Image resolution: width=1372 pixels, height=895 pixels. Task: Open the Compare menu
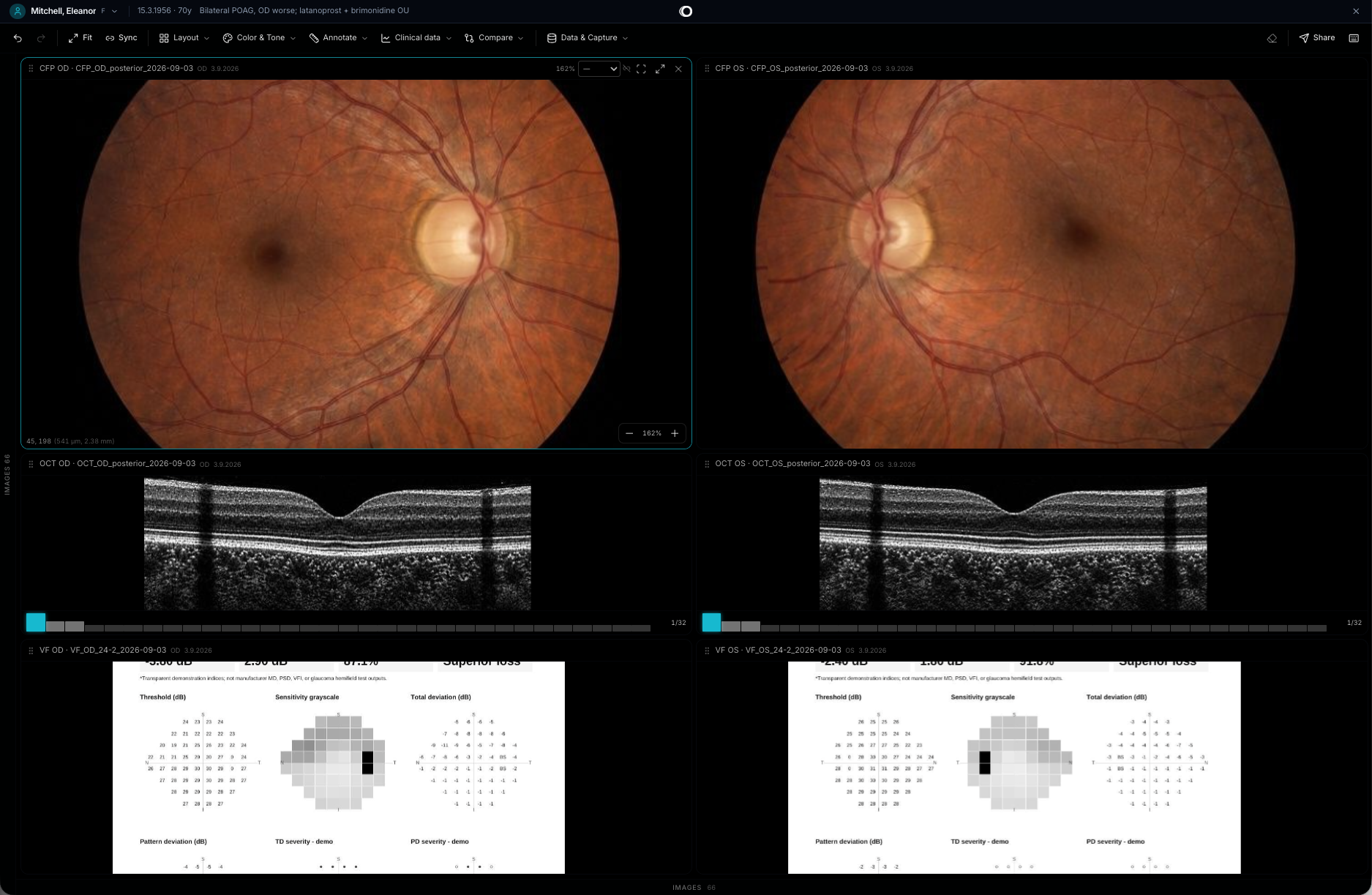[x=495, y=38]
